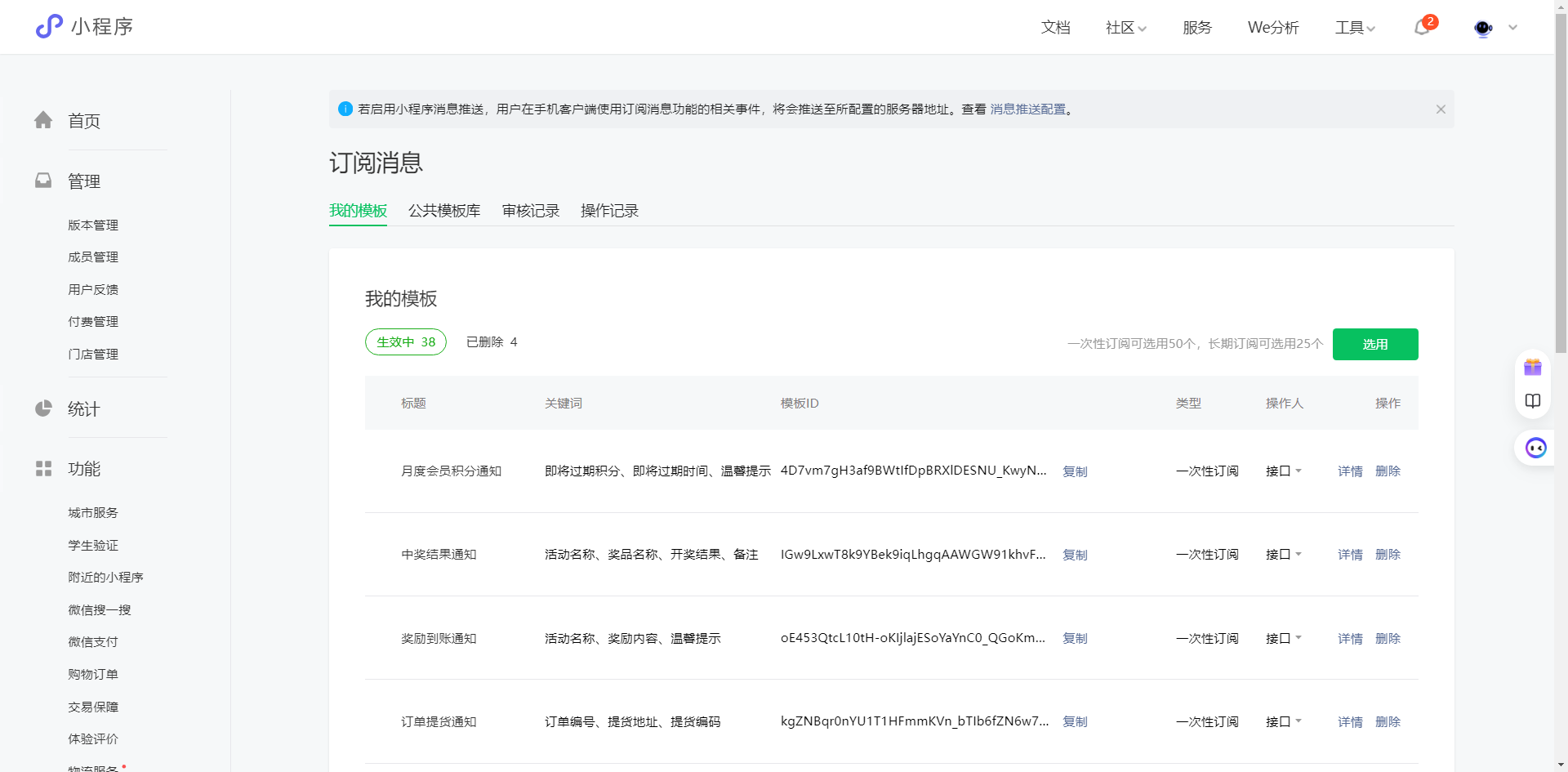
Task: Click the notification bell icon
Action: click(1422, 28)
